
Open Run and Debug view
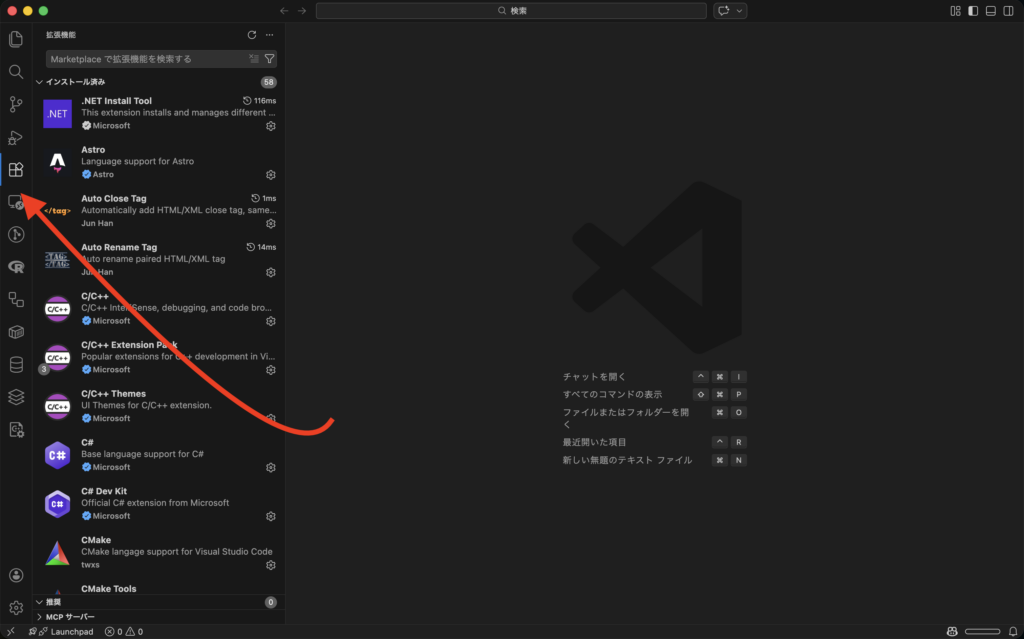pyautogui.click(x=15, y=137)
